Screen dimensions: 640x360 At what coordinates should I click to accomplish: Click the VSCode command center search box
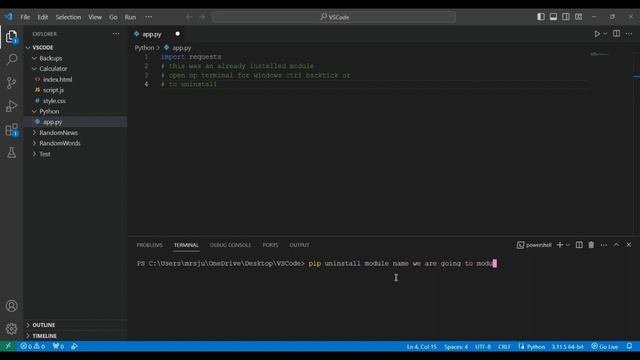[x=334, y=17]
